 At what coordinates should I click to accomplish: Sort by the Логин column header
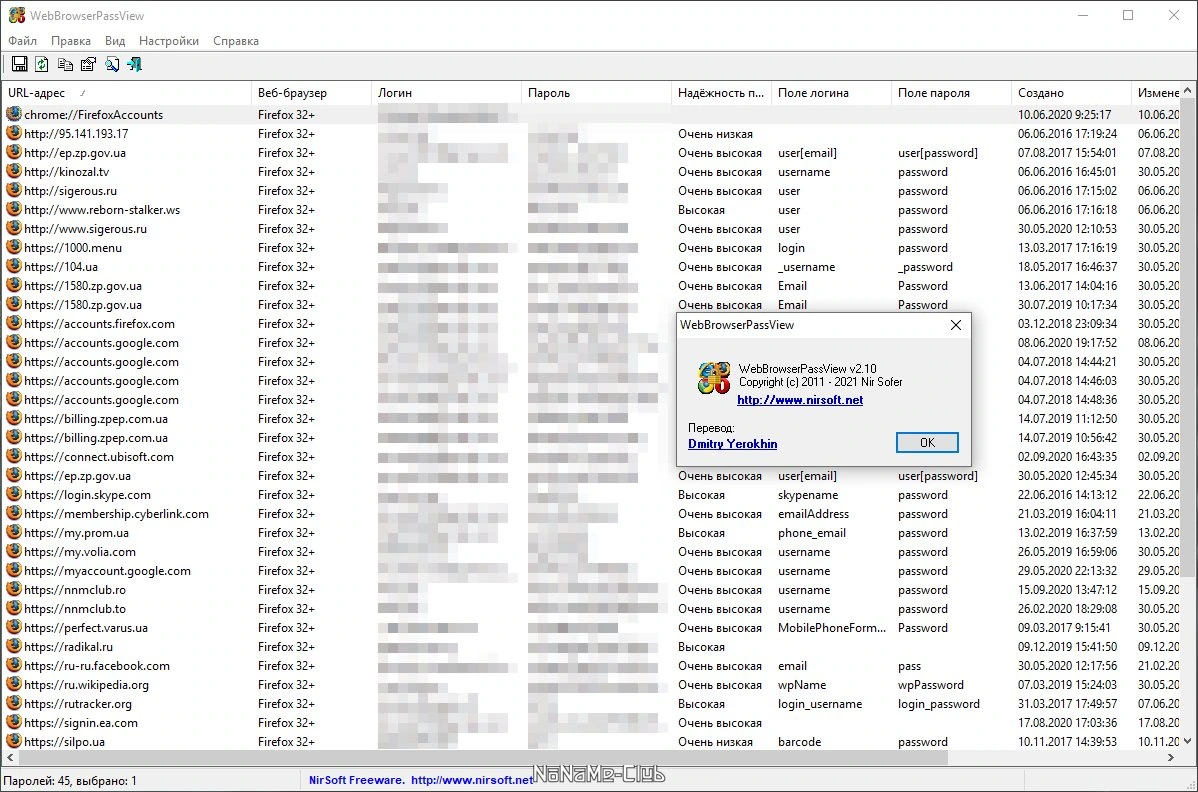click(445, 92)
